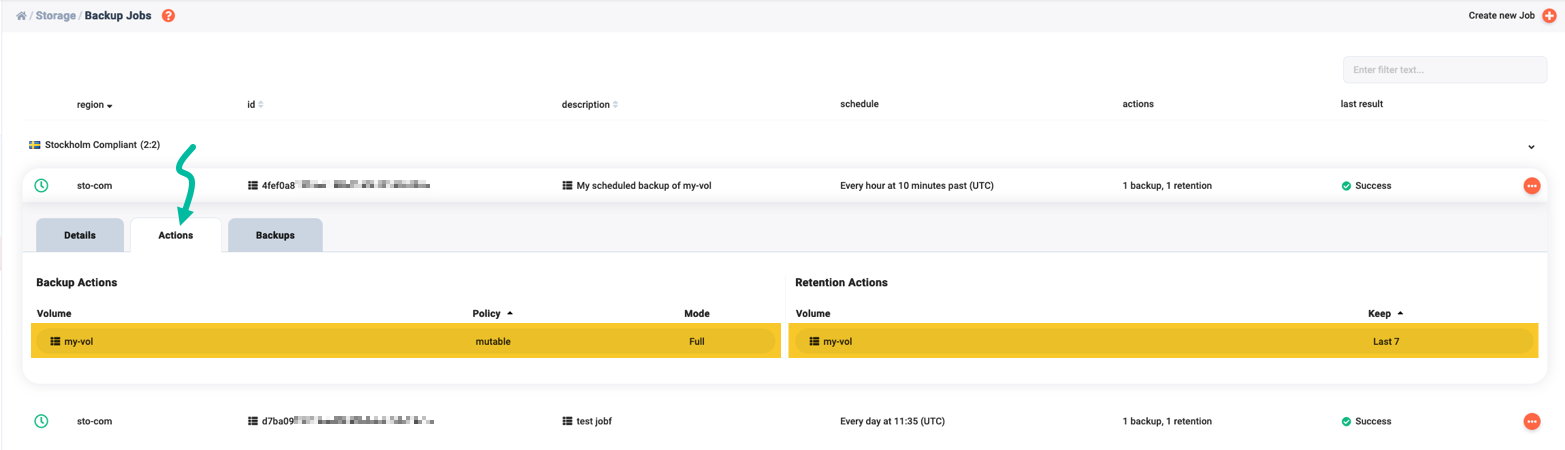Click the mutable policy cell
This screenshot has height=450, width=1565.
493,341
